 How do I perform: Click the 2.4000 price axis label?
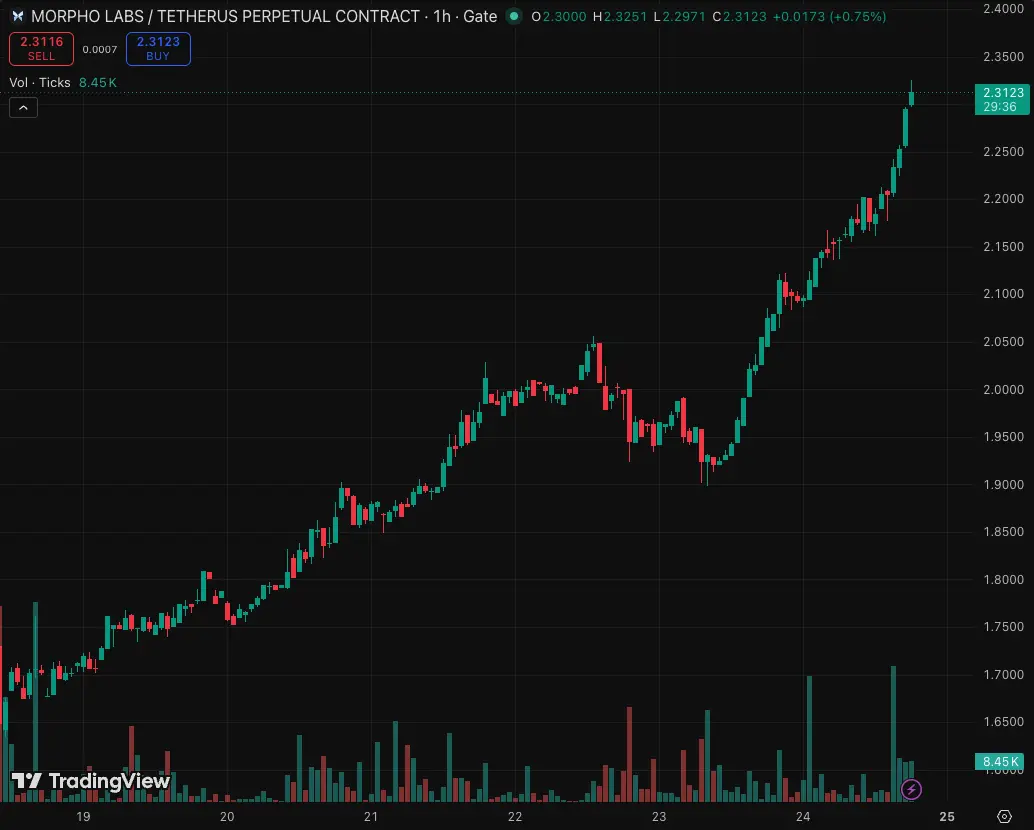tap(1003, 9)
